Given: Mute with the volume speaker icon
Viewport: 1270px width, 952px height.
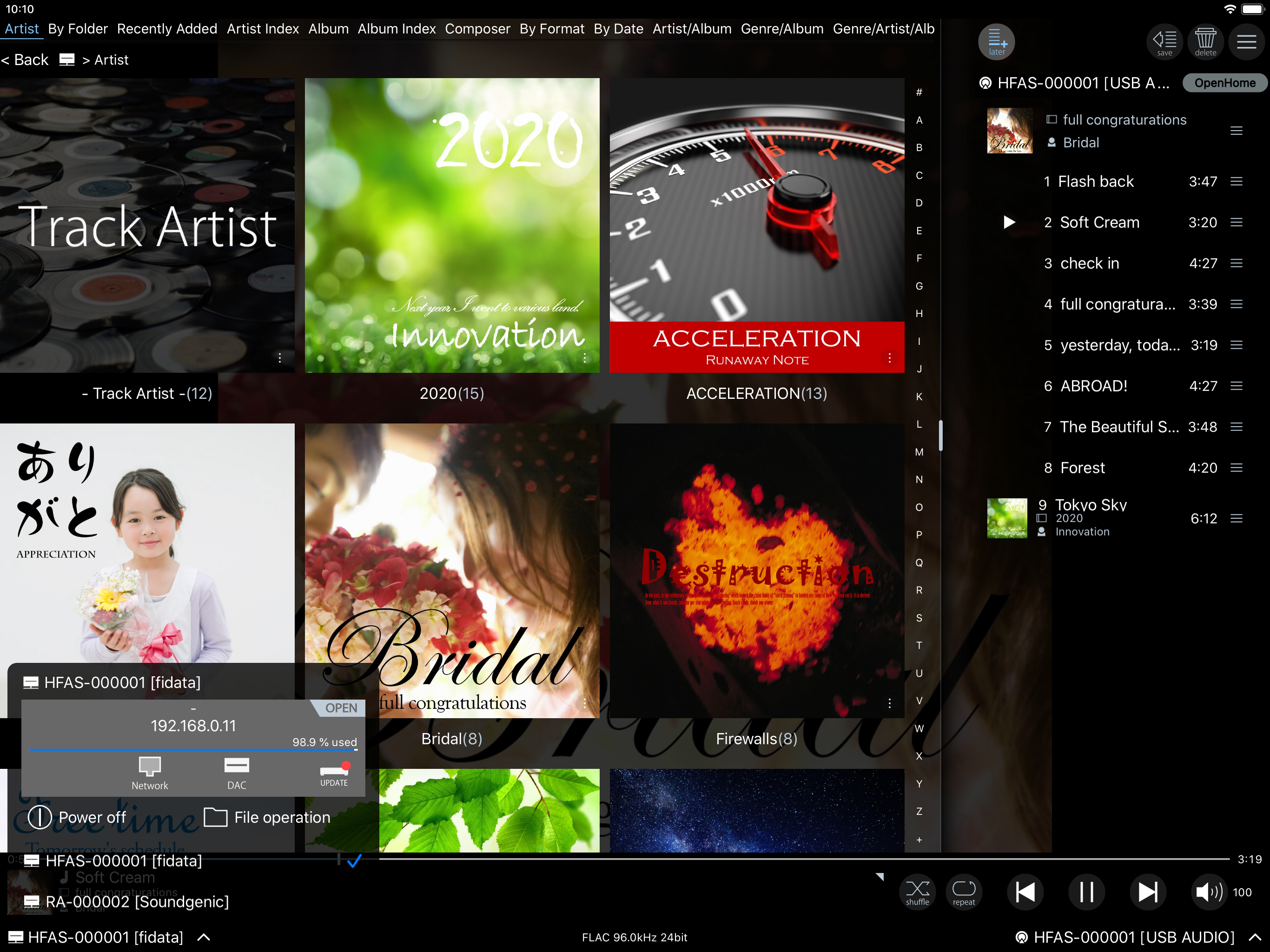Looking at the screenshot, I should pos(1209,892).
